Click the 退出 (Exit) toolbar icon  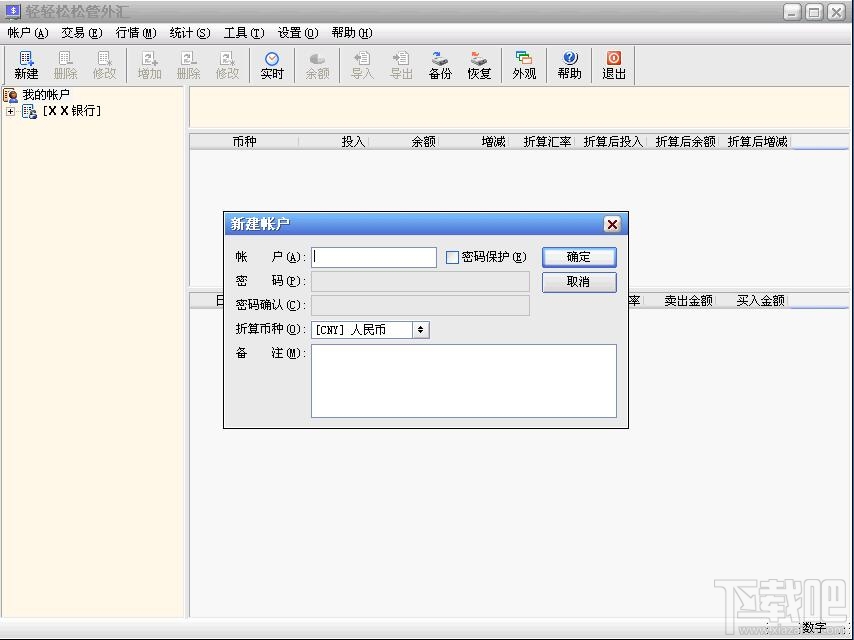(613, 64)
